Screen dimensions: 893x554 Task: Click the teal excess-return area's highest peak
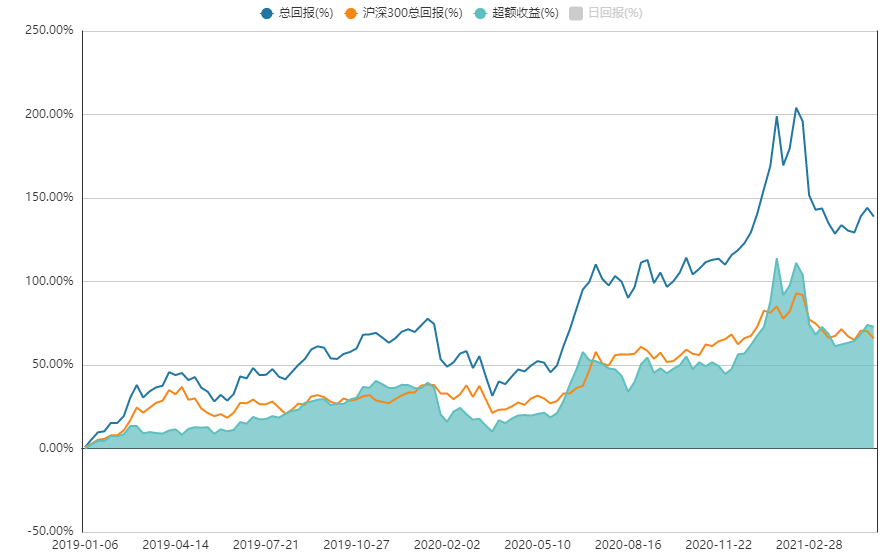tap(777, 259)
